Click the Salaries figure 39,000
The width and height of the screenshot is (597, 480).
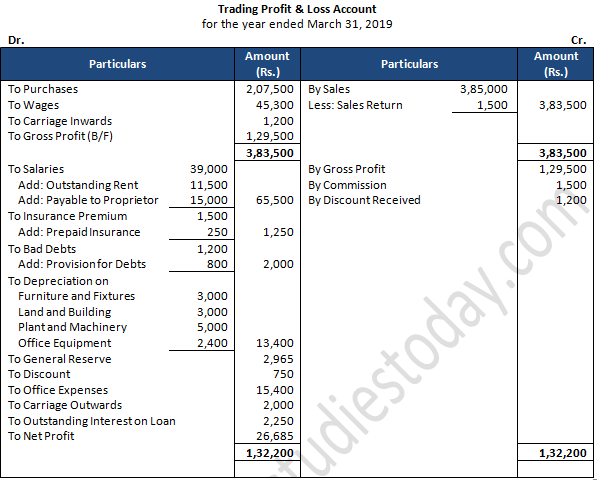[209, 169]
